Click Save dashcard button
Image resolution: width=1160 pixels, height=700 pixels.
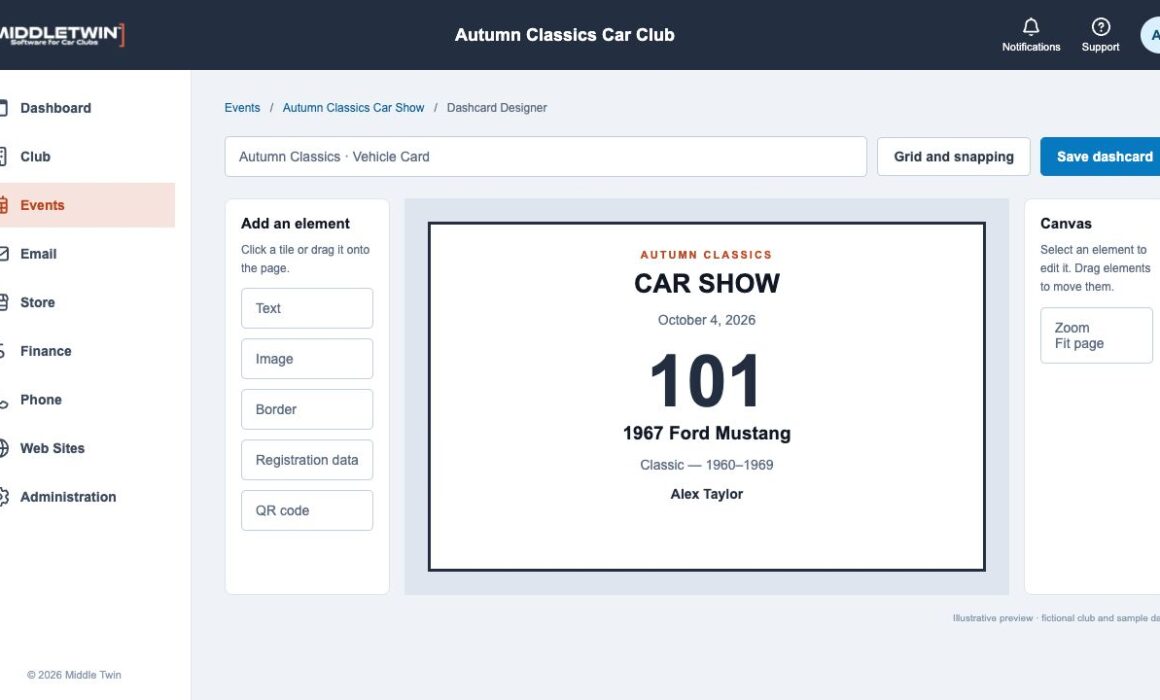(x=1100, y=156)
